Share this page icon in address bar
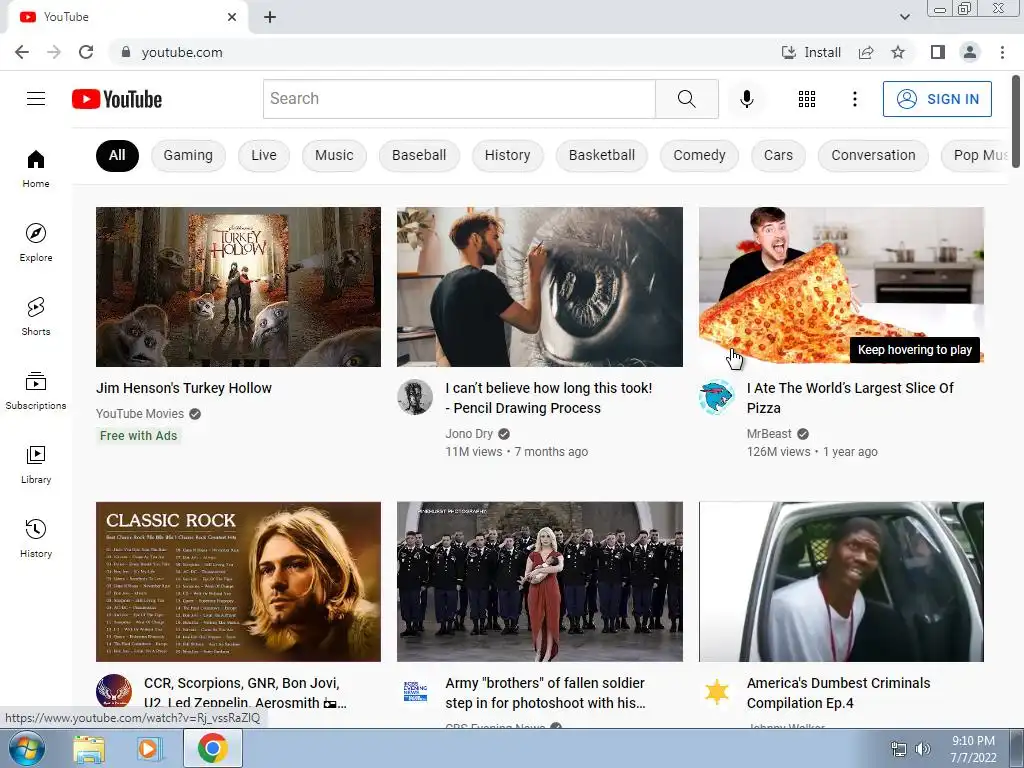Screen dimensions: 1024x768 click(x=866, y=52)
